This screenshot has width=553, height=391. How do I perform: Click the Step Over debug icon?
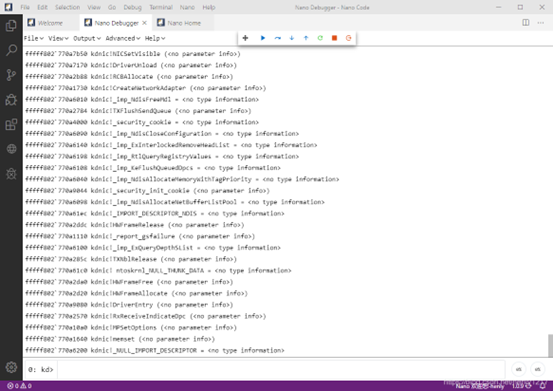pos(278,38)
